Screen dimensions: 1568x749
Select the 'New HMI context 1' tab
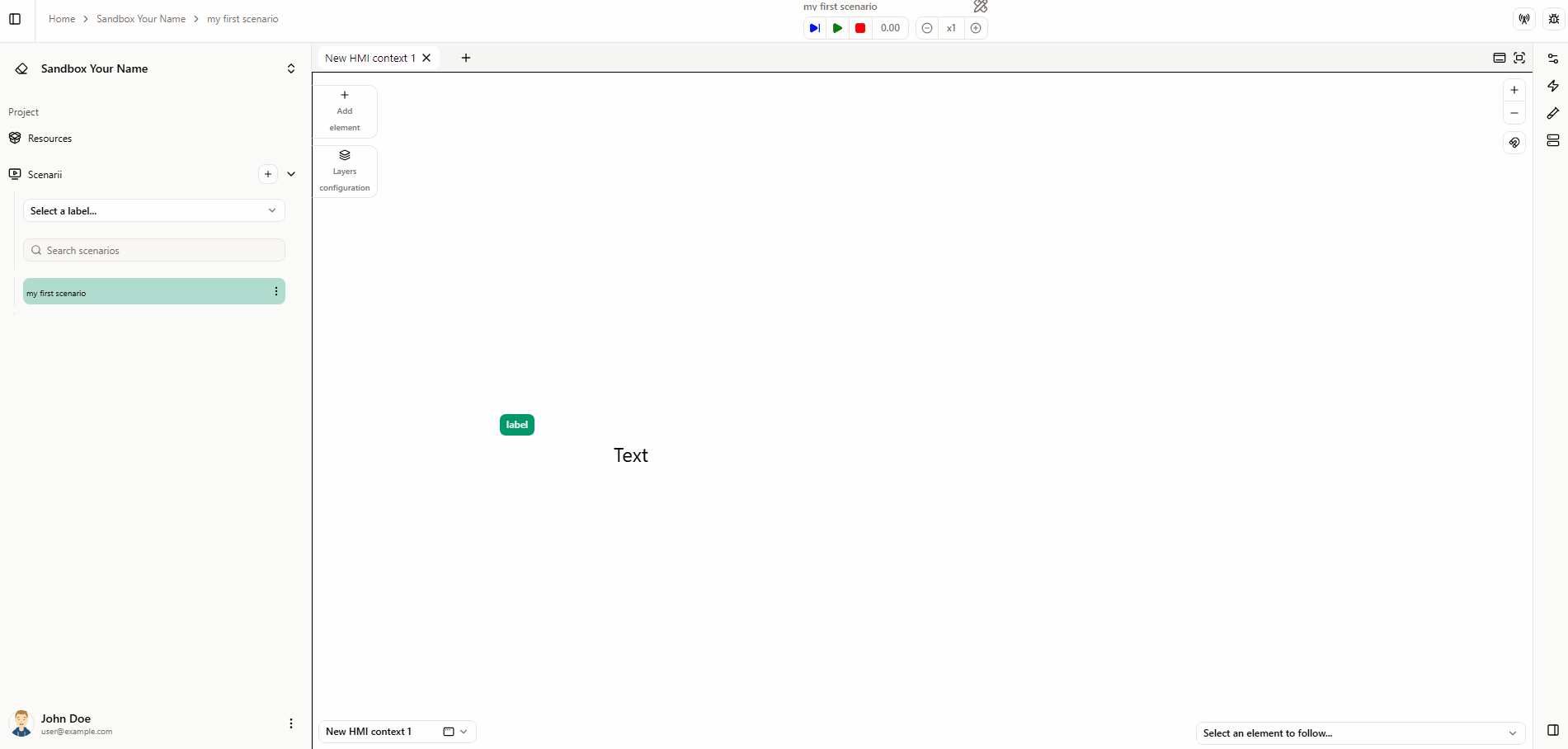pyautogui.click(x=370, y=58)
